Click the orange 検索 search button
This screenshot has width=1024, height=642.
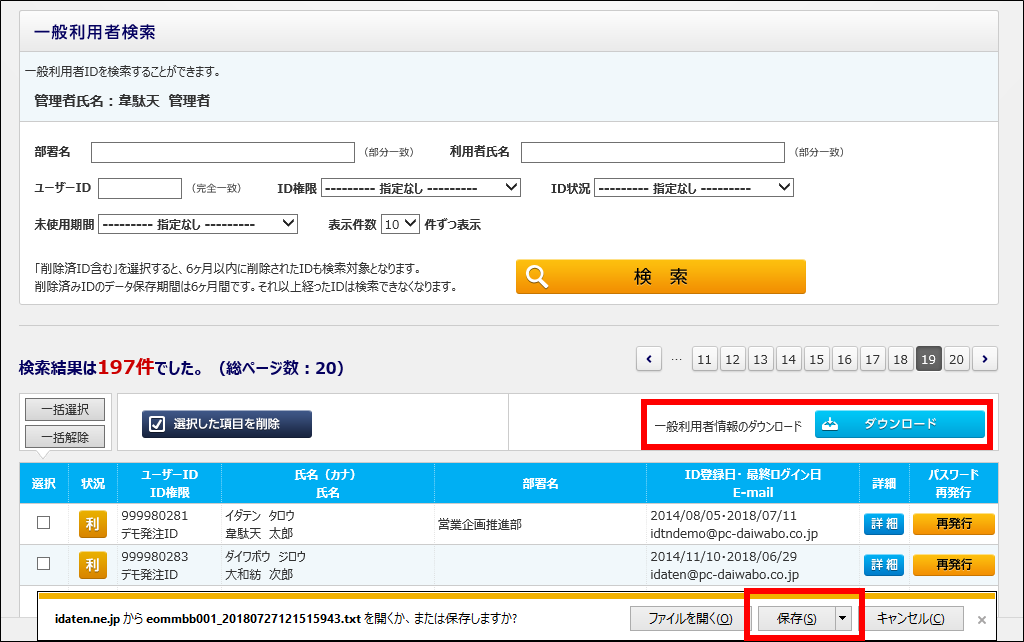point(660,277)
